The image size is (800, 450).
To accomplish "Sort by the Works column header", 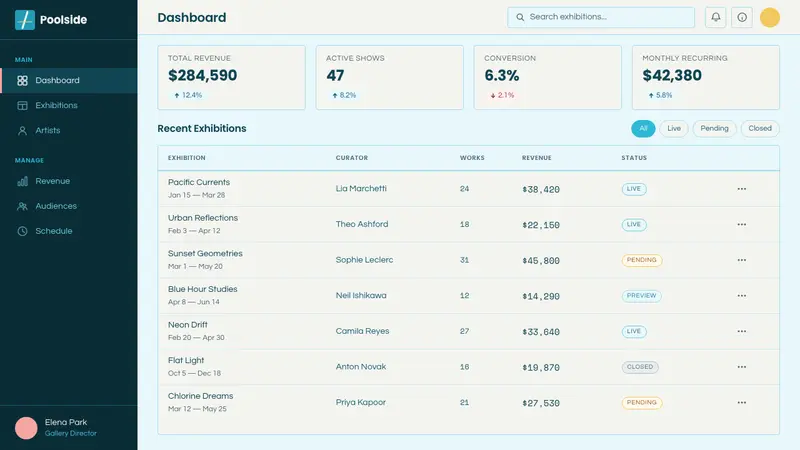I will [472, 158].
